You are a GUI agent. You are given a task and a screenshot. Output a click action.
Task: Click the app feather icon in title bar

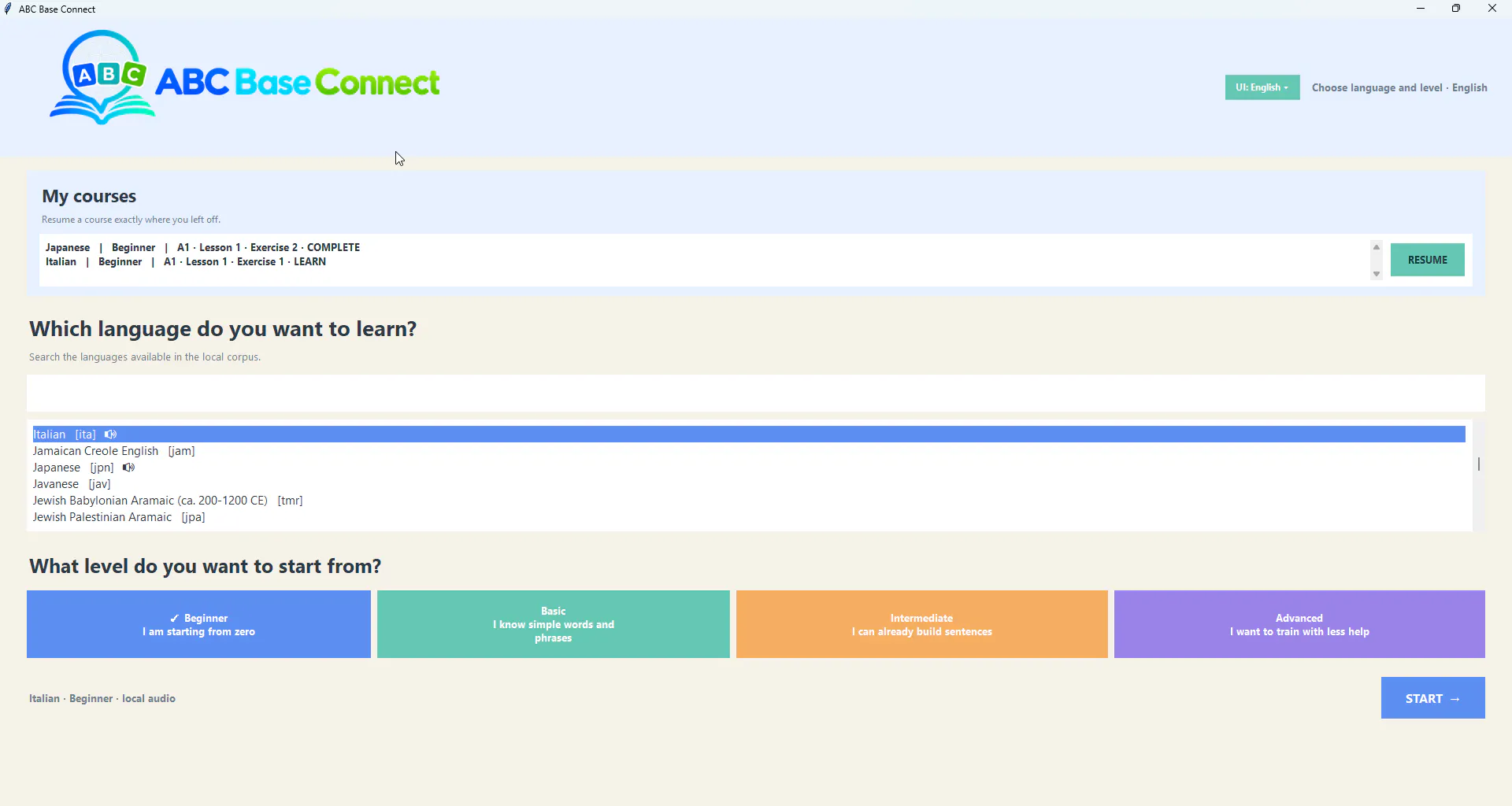pos(8,9)
